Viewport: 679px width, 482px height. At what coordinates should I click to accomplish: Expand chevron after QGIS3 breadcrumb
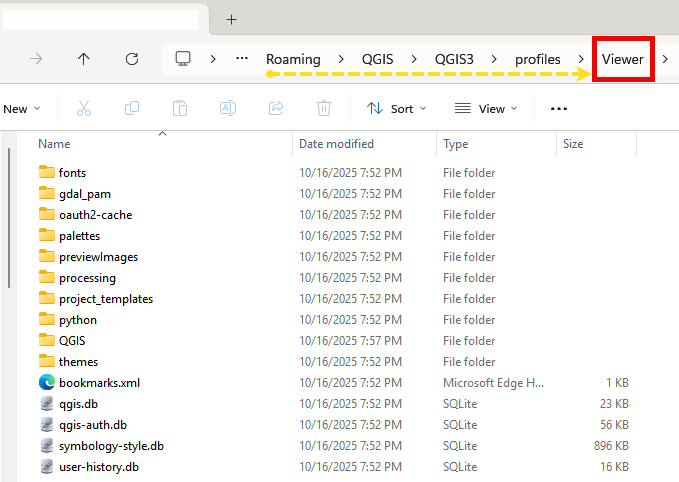494,58
